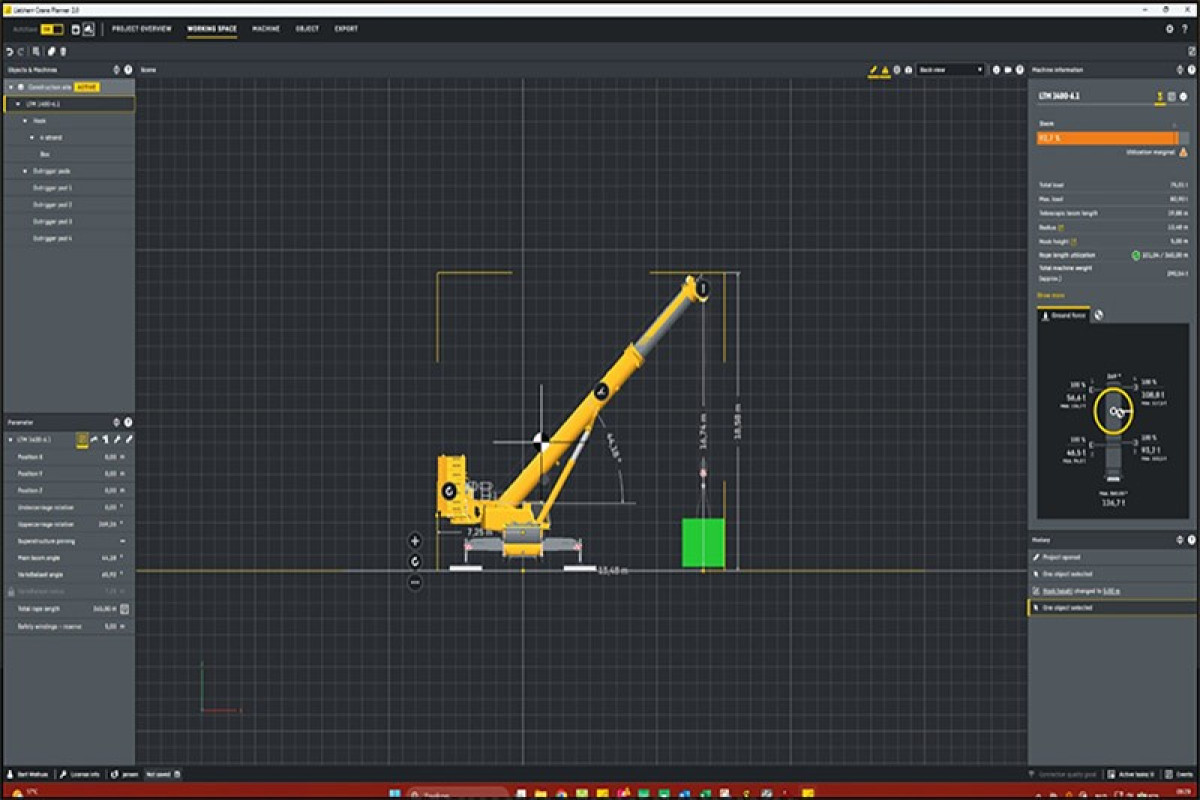Click the circular rotate button near crane

click(x=415, y=561)
